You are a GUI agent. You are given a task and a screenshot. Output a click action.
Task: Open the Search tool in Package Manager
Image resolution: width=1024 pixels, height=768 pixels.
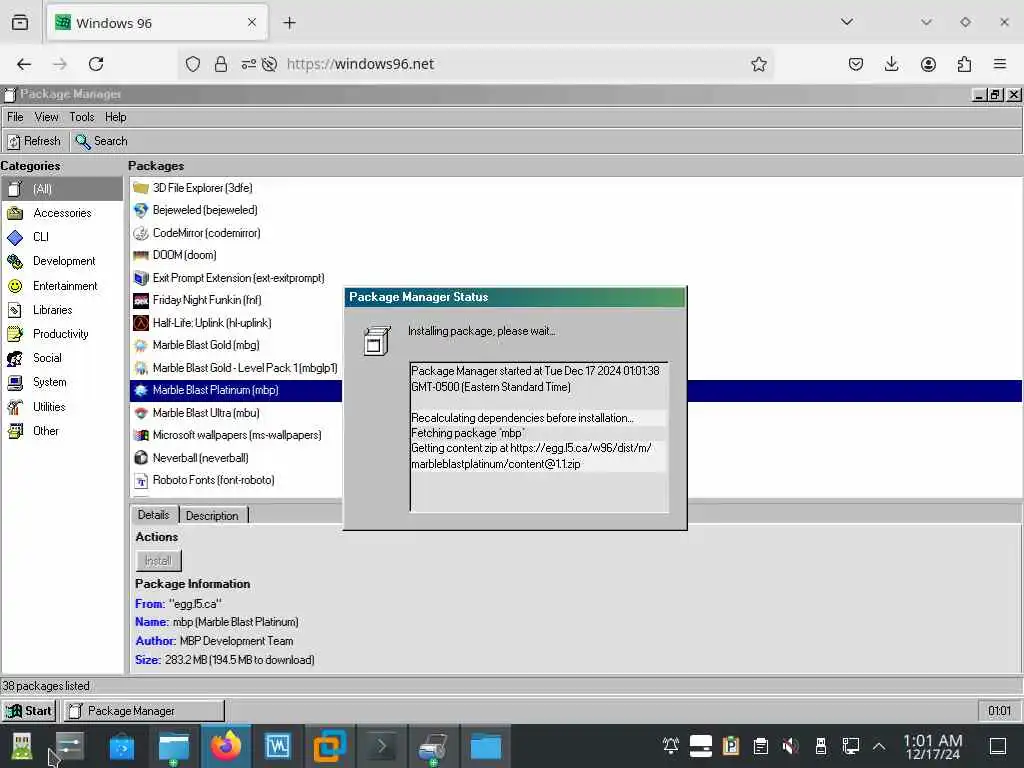tap(101, 141)
